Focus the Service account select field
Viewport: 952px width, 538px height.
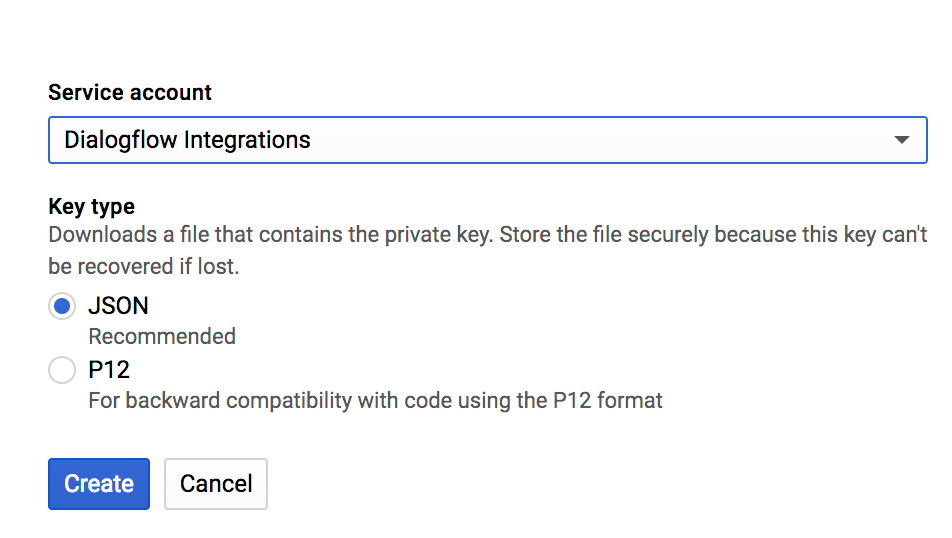(x=488, y=140)
